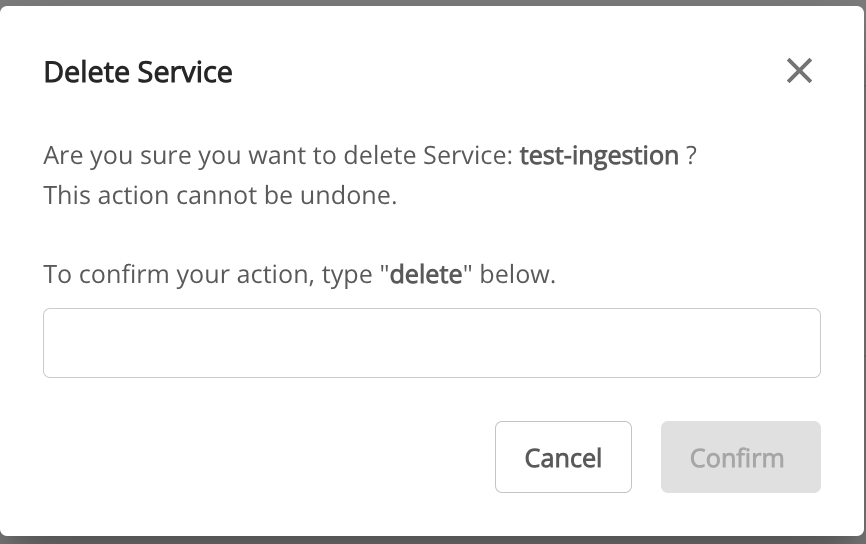The height and width of the screenshot is (544, 866).
Task: Click the question mark after test-ingestion
Action: click(691, 156)
